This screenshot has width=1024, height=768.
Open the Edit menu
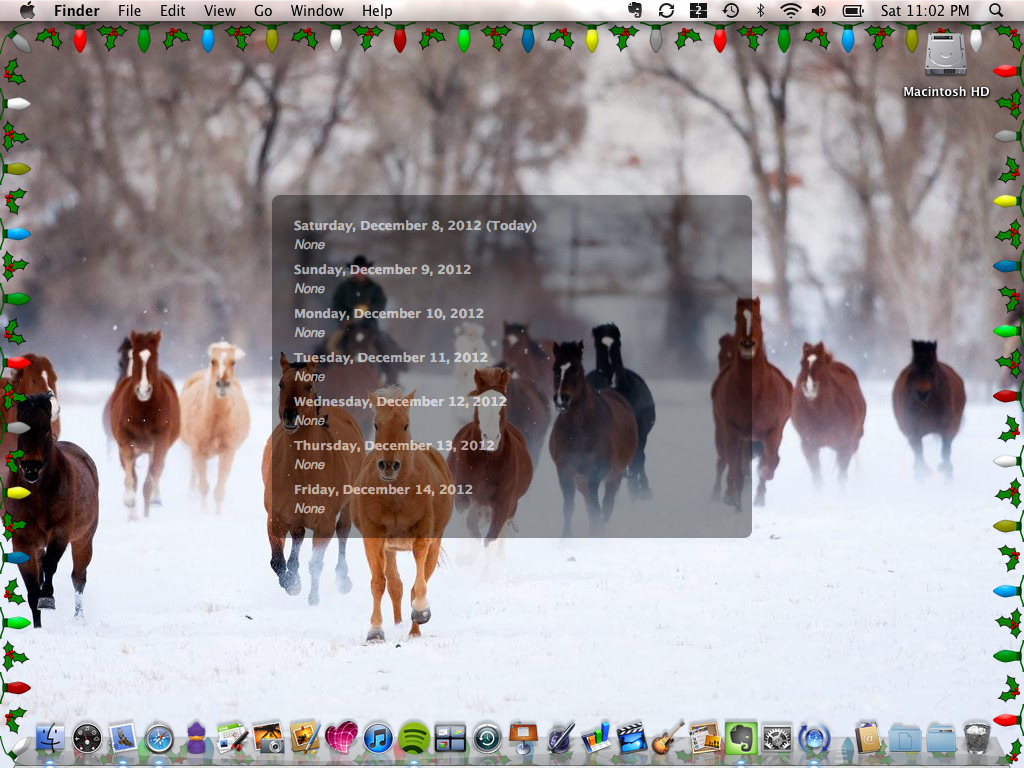172,10
